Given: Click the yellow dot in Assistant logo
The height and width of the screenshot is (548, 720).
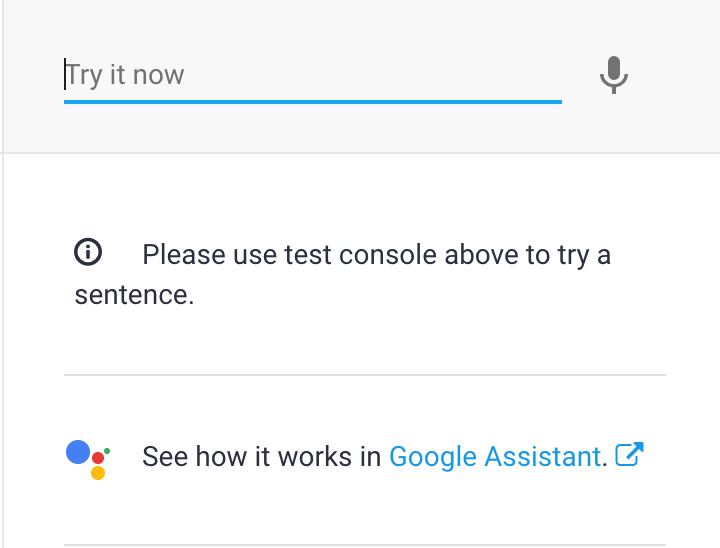Looking at the screenshot, I should click(x=98, y=473).
